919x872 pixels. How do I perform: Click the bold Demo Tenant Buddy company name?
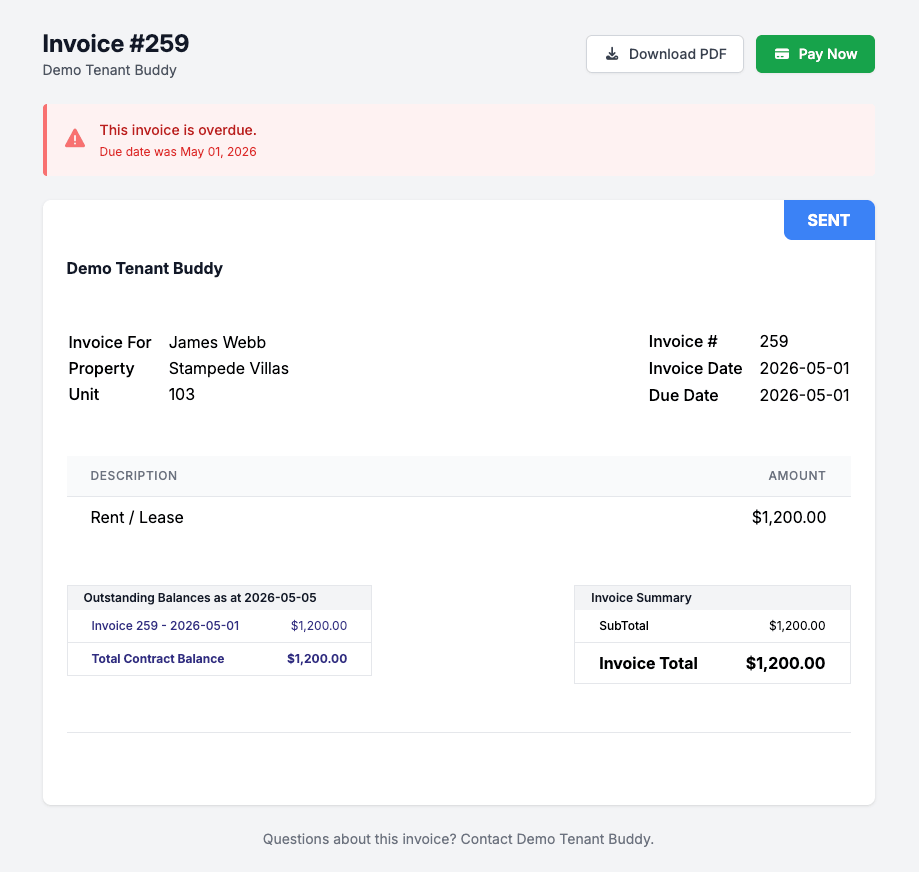coord(145,268)
